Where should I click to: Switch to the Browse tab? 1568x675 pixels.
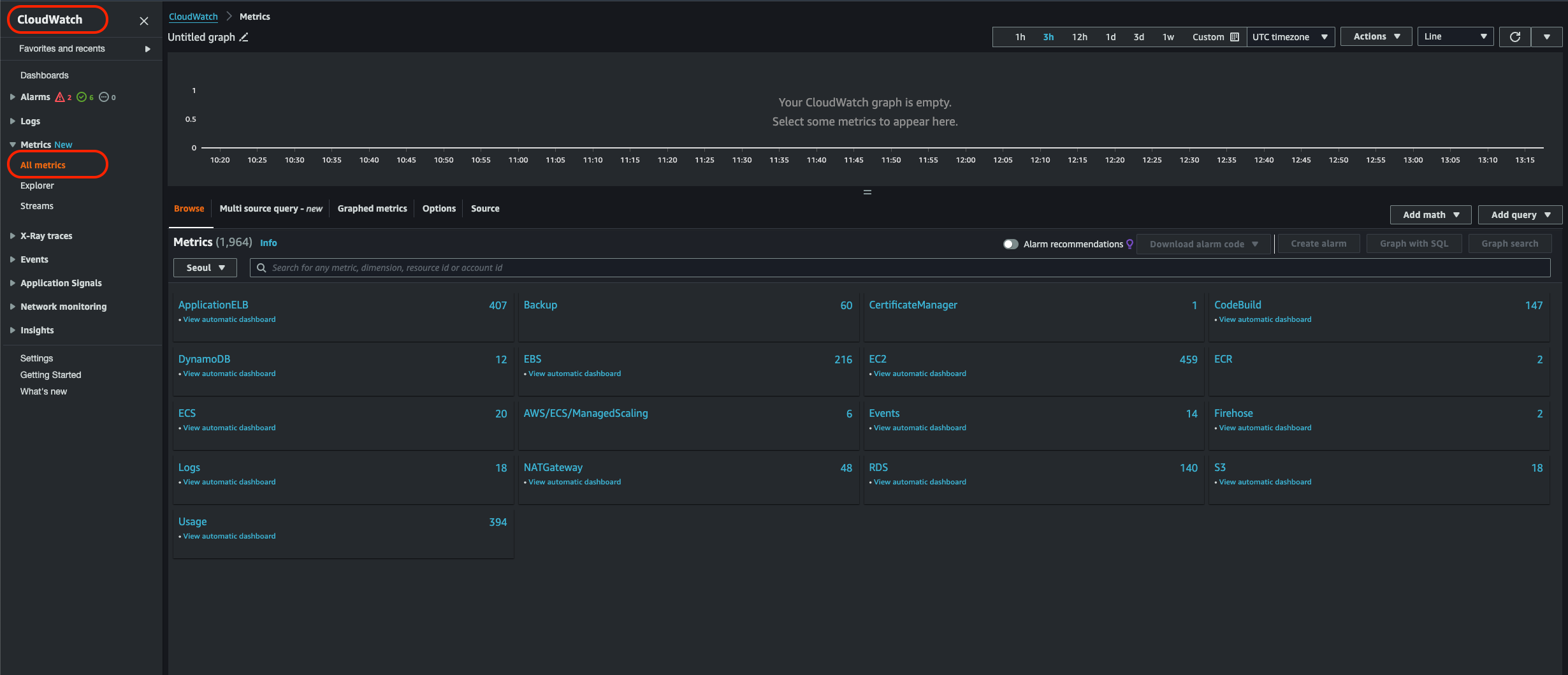[189, 208]
